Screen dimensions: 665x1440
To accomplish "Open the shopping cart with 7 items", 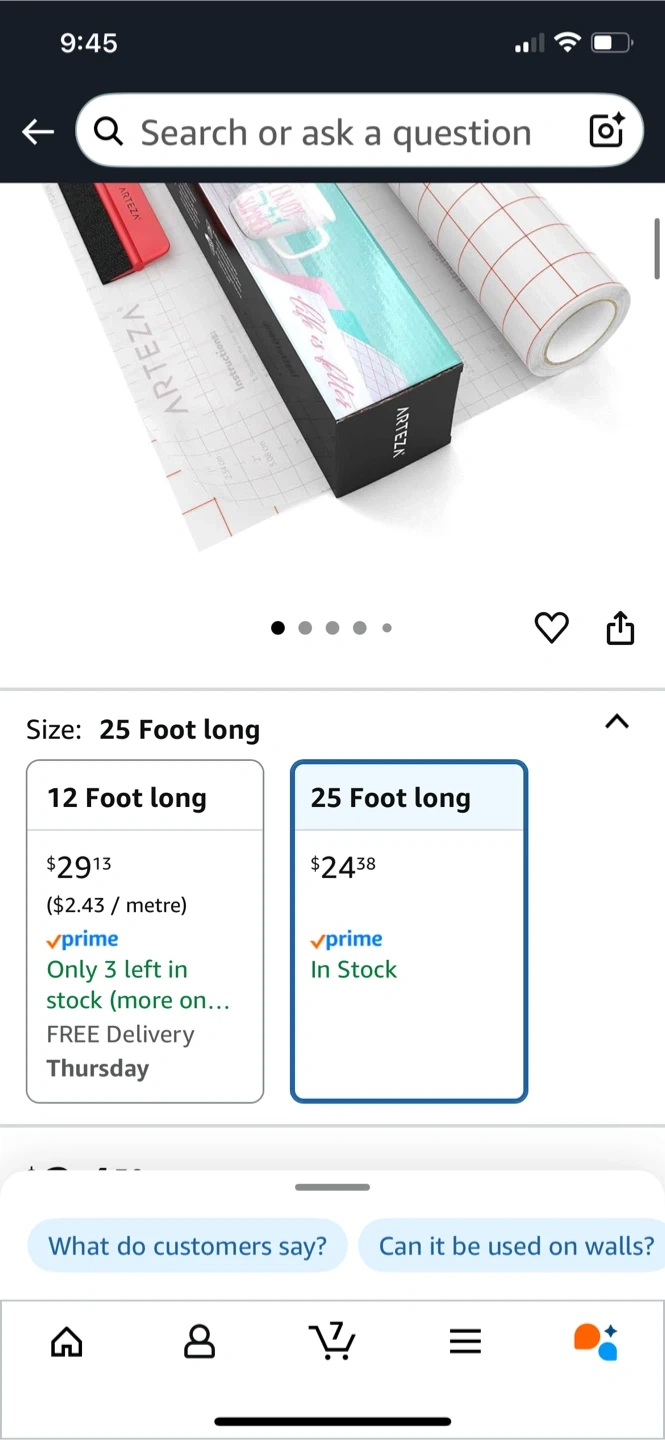I will coord(332,1341).
